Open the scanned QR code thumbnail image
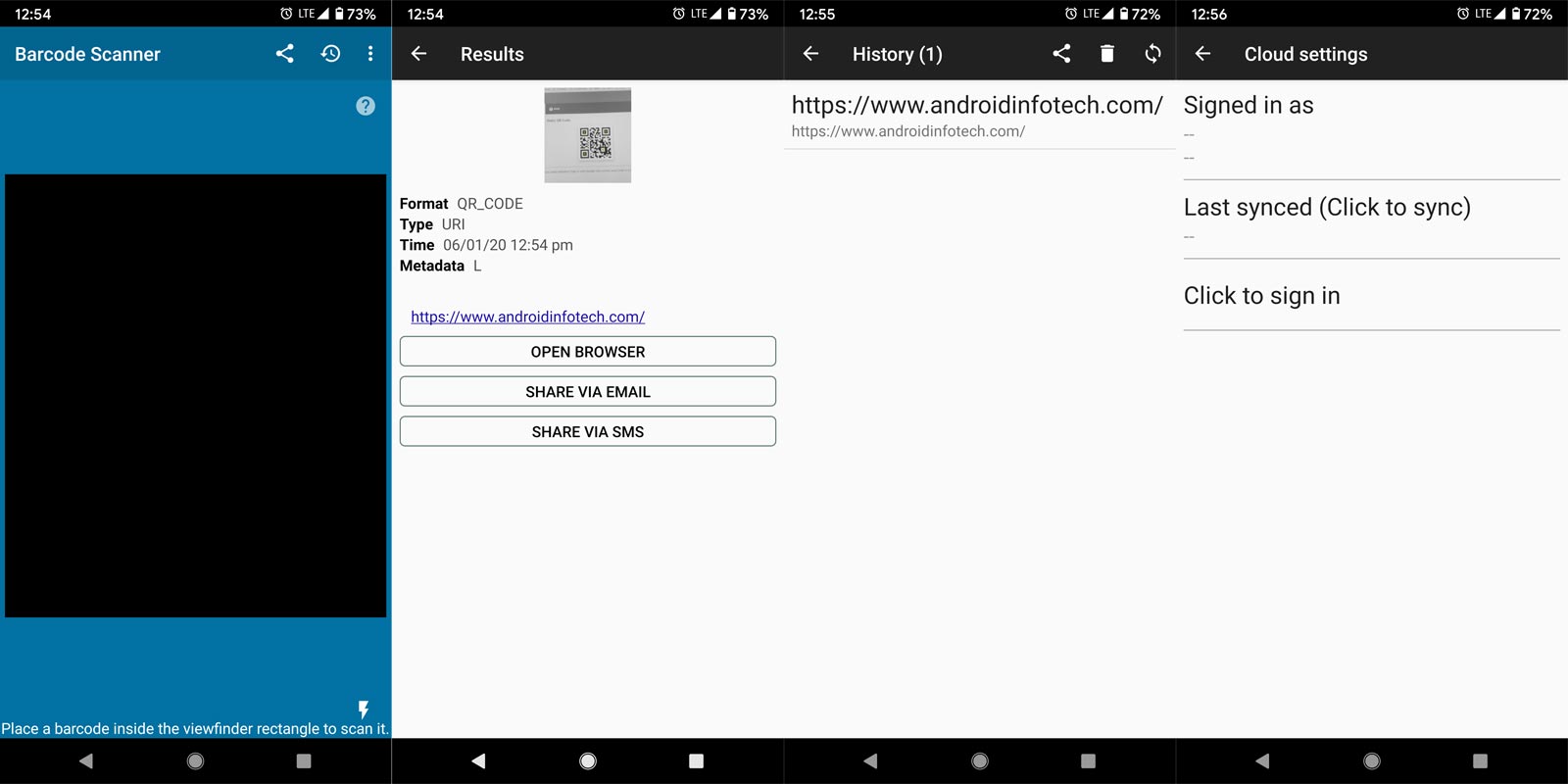1568x784 pixels. [588, 135]
